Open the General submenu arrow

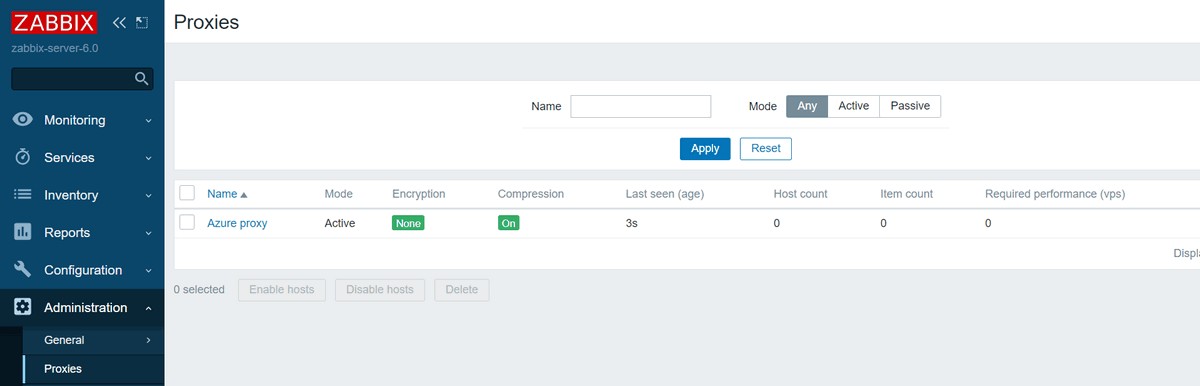click(148, 341)
